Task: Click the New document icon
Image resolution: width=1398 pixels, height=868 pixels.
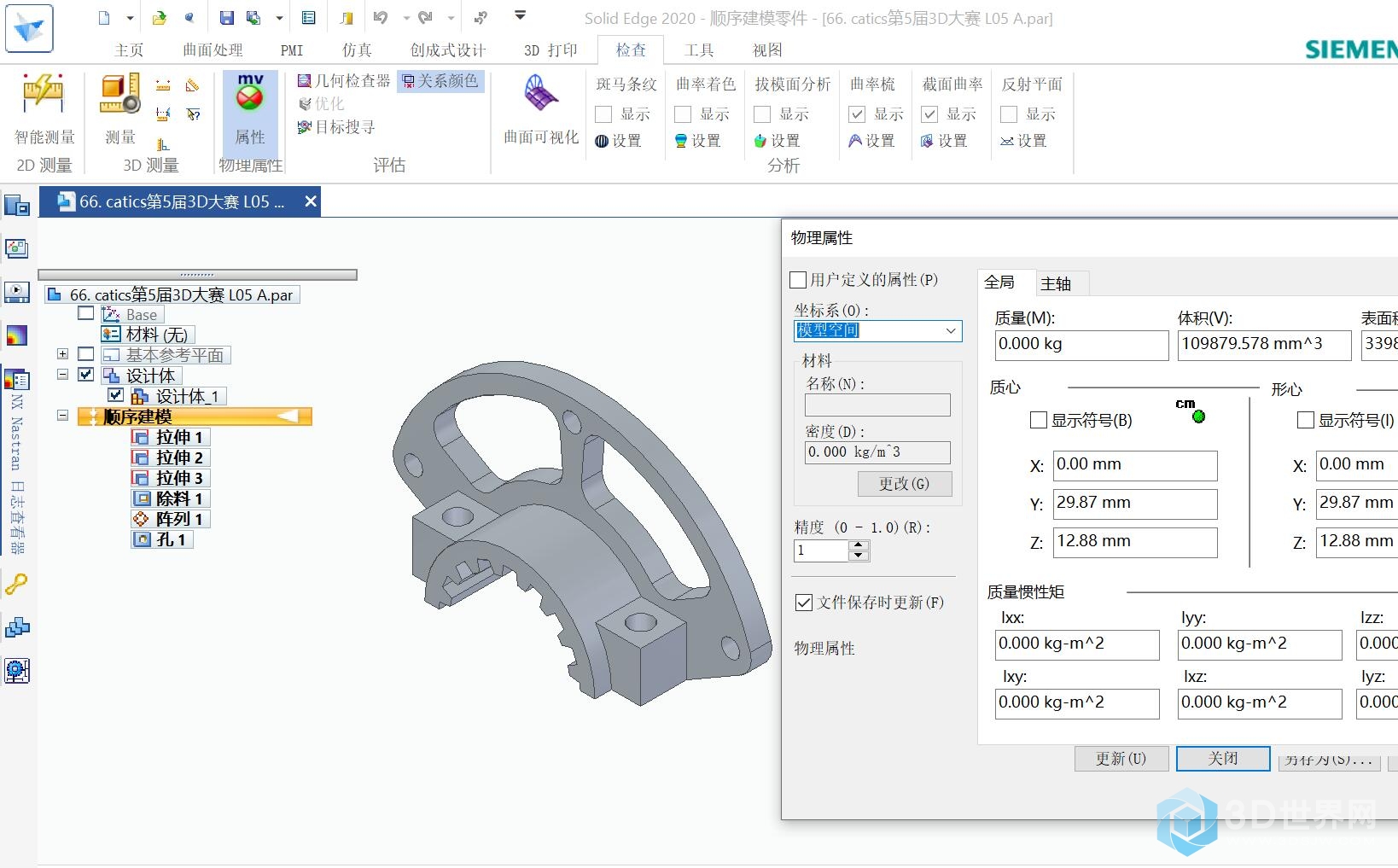Action: coord(104,17)
